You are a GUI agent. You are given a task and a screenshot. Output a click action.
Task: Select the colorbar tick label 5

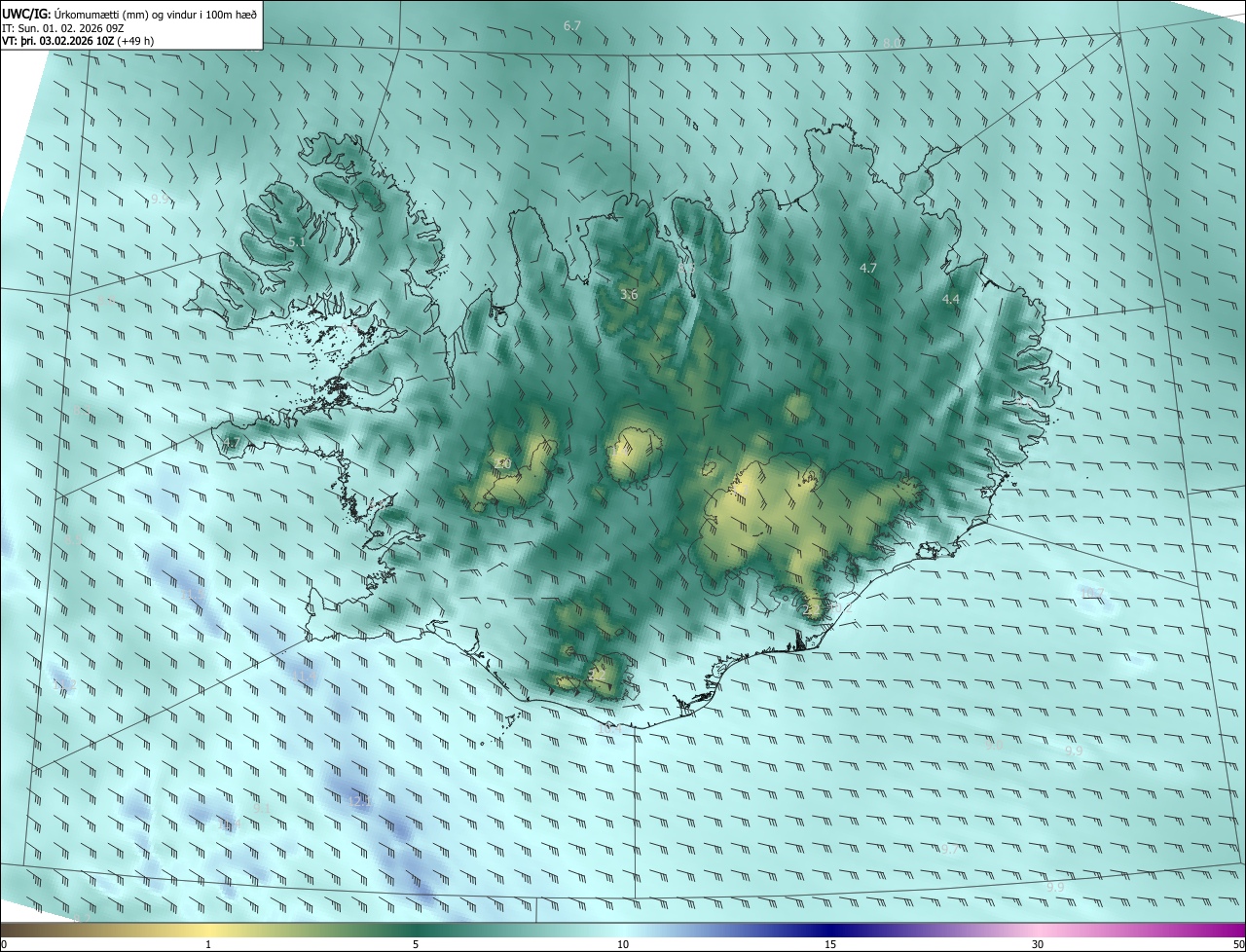click(x=416, y=945)
